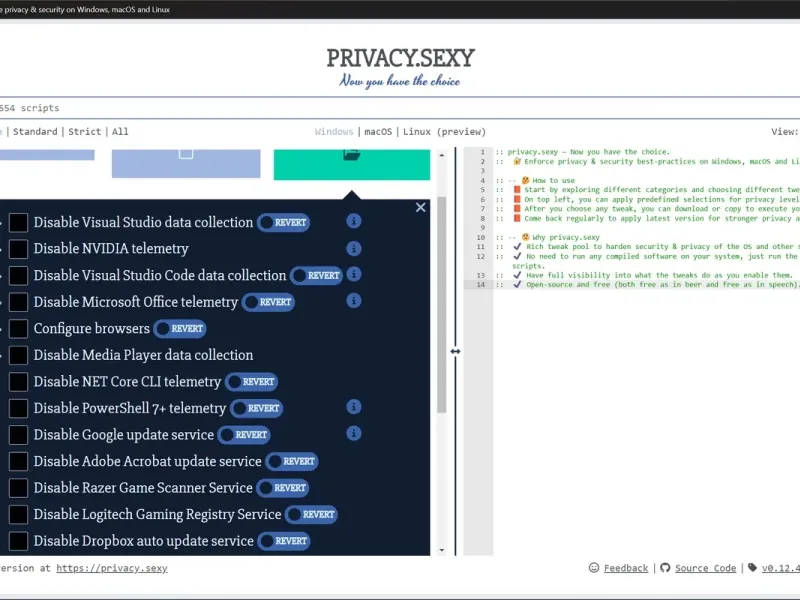Click the 'Disable Media Player data collection' label
800x600 pixels.
click(x=143, y=355)
